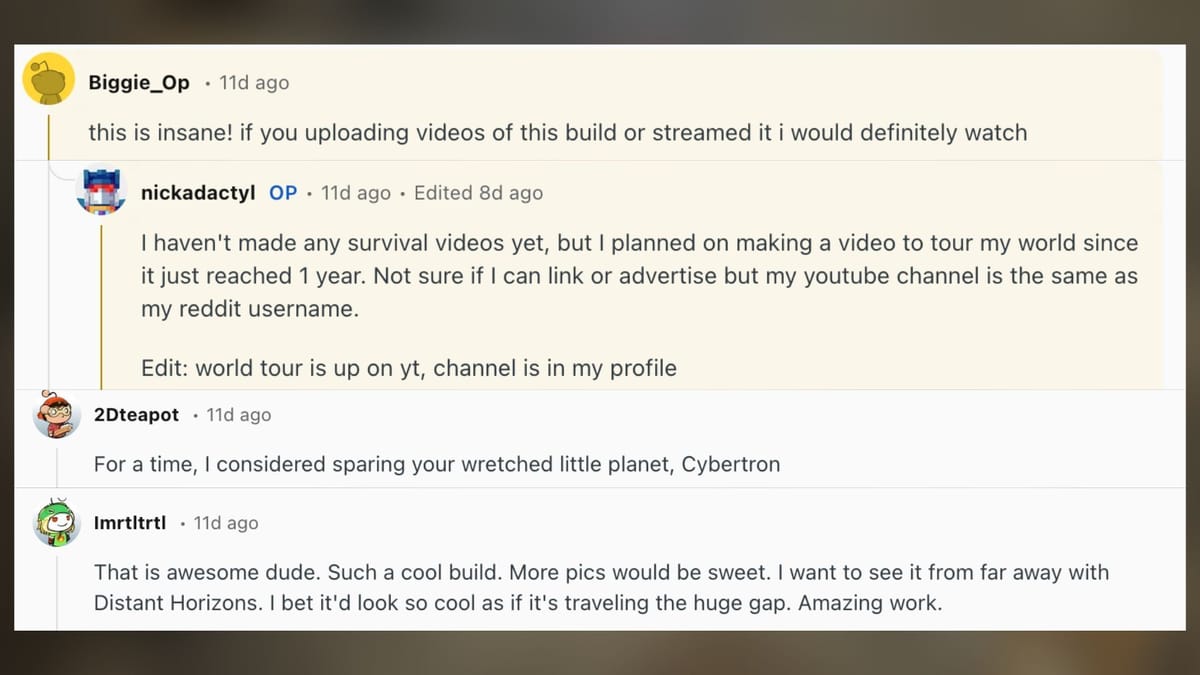
Task: Click 2Dteapot's "11d ago" timestamp
Action: tap(238, 415)
